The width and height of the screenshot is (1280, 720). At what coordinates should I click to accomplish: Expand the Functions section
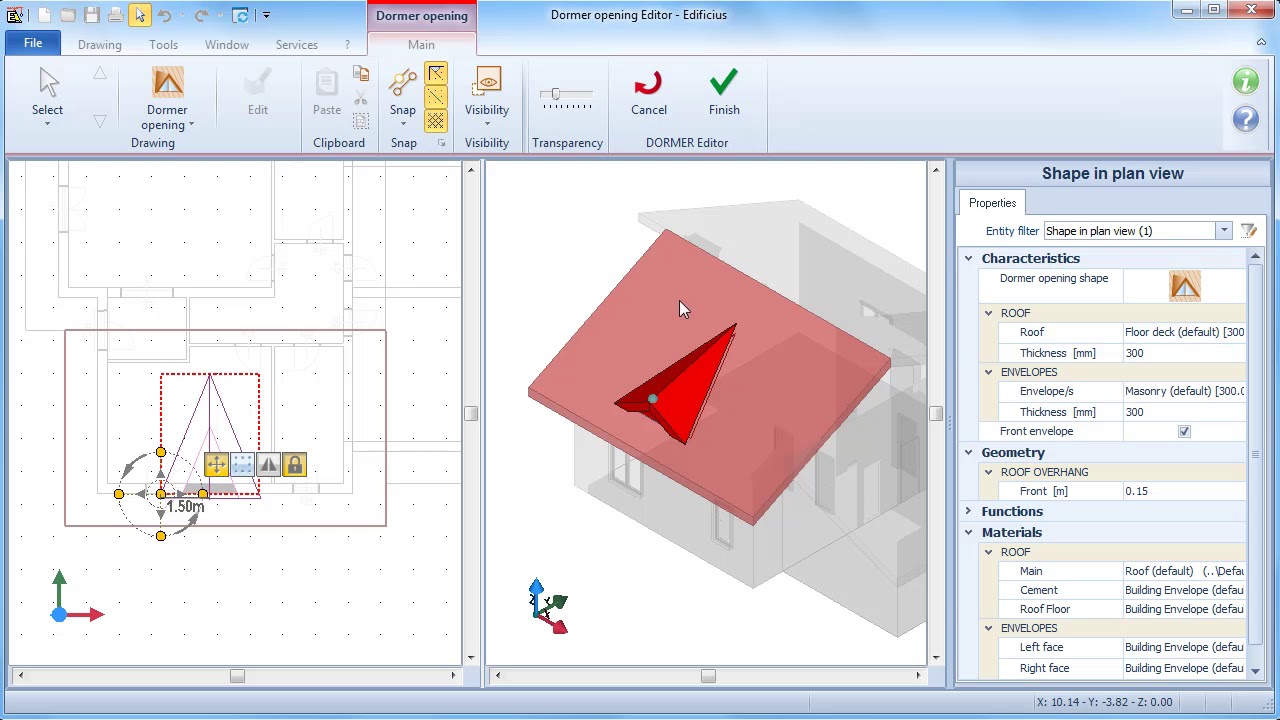point(968,512)
